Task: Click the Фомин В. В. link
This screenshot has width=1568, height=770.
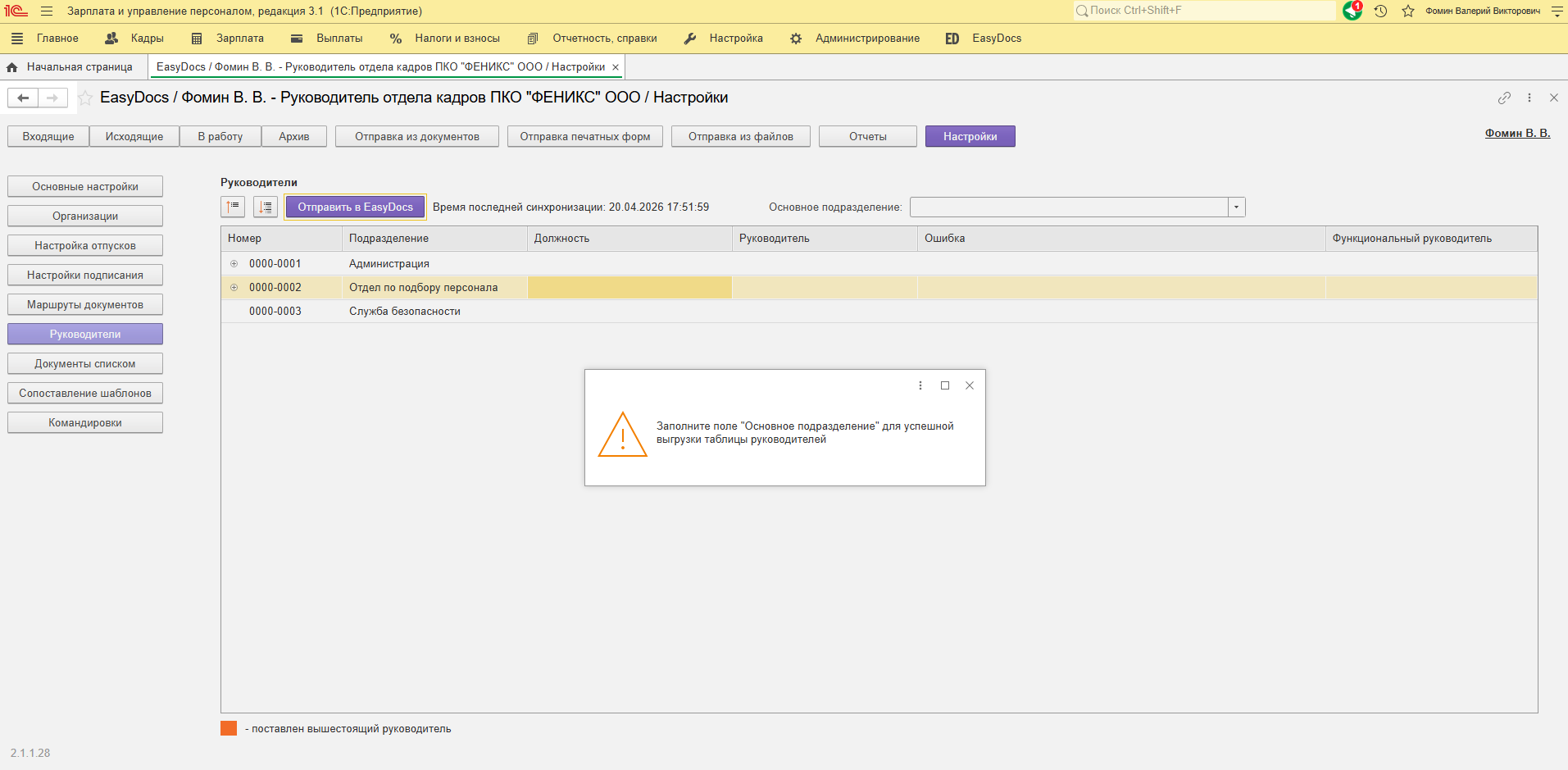Action: [x=1517, y=133]
